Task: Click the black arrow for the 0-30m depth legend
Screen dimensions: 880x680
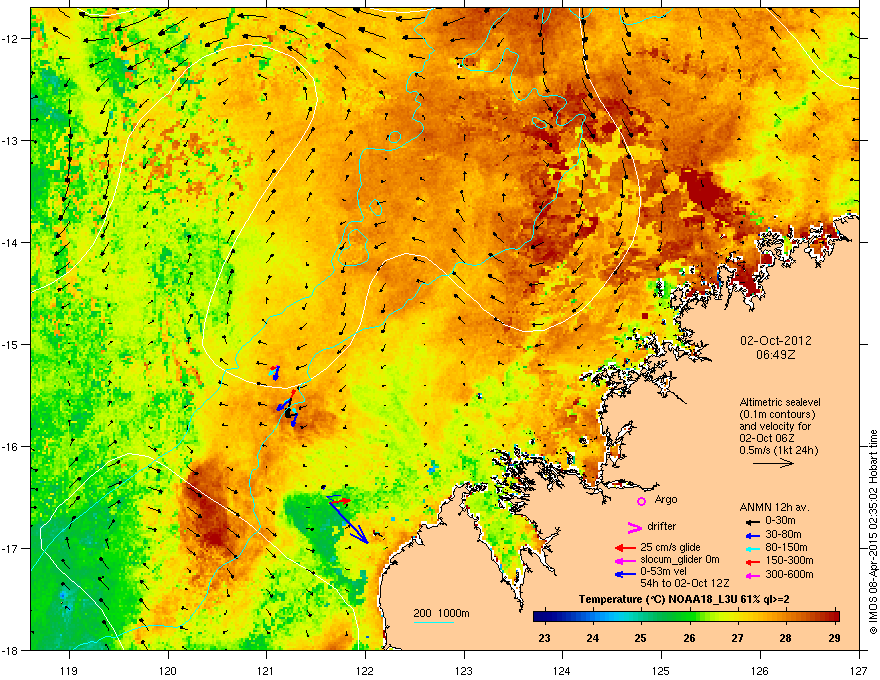Action: (x=753, y=521)
